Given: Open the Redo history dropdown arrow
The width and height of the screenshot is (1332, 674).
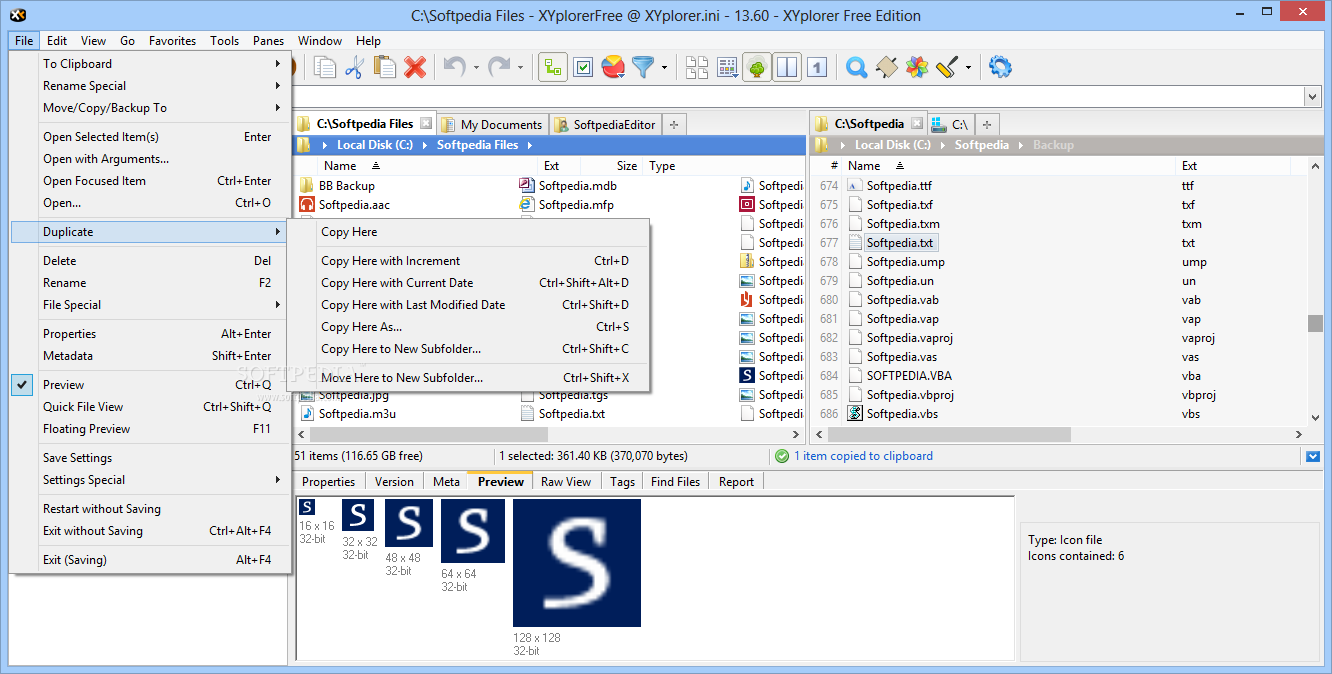Looking at the screenshot, I should click(521, 68).
